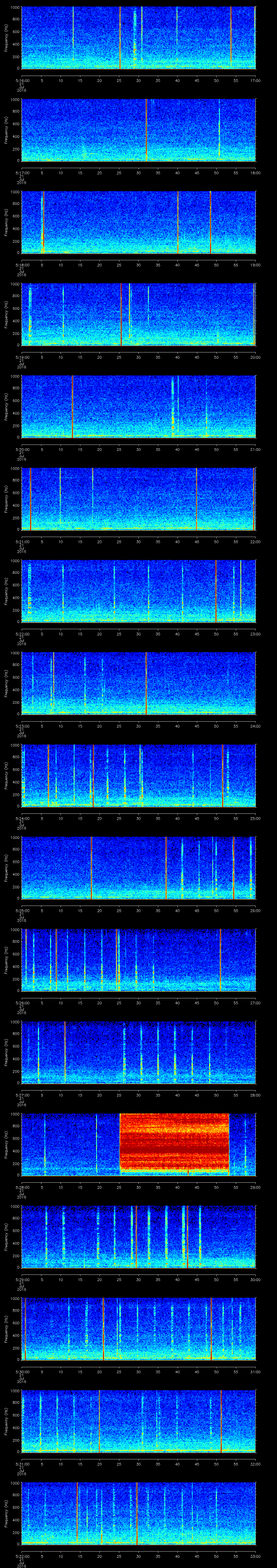Click the 21:00 end time label
Image resolution: width=277 pixels, height=1568 pixels.
coord(255,449)
